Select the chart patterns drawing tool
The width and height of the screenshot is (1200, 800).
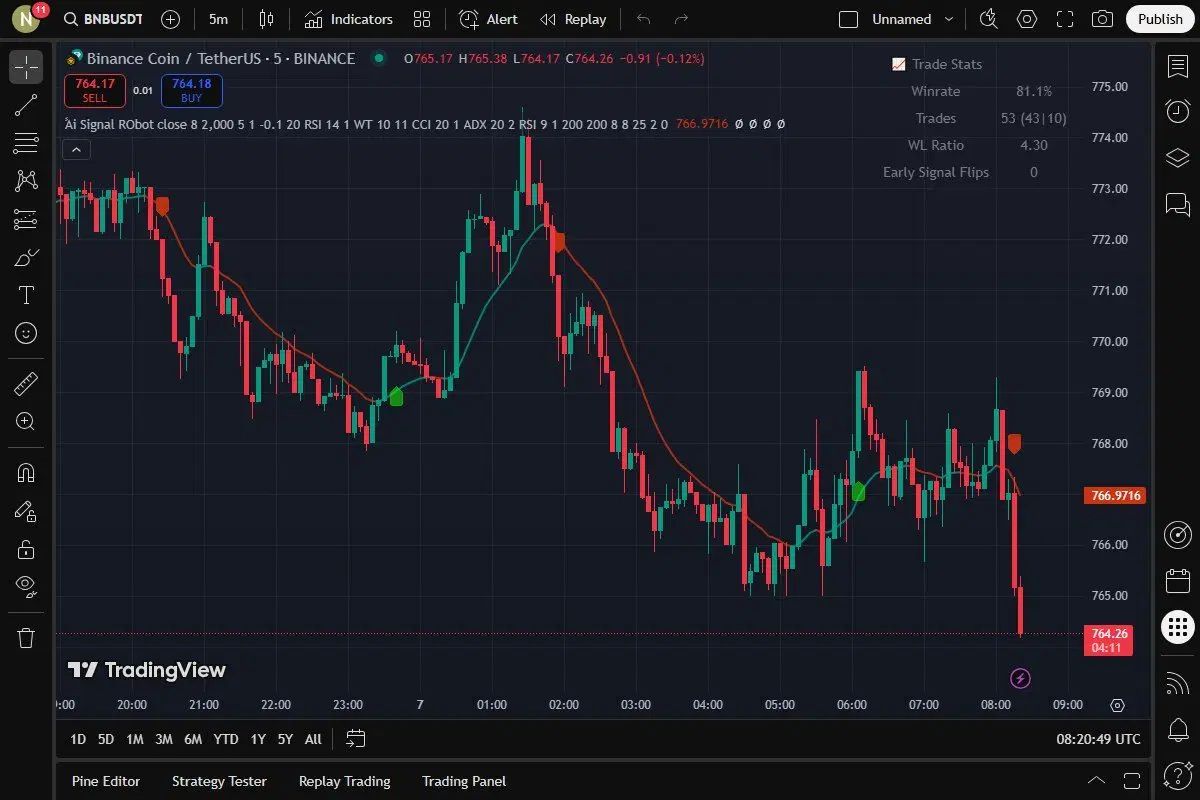[26, 181]
